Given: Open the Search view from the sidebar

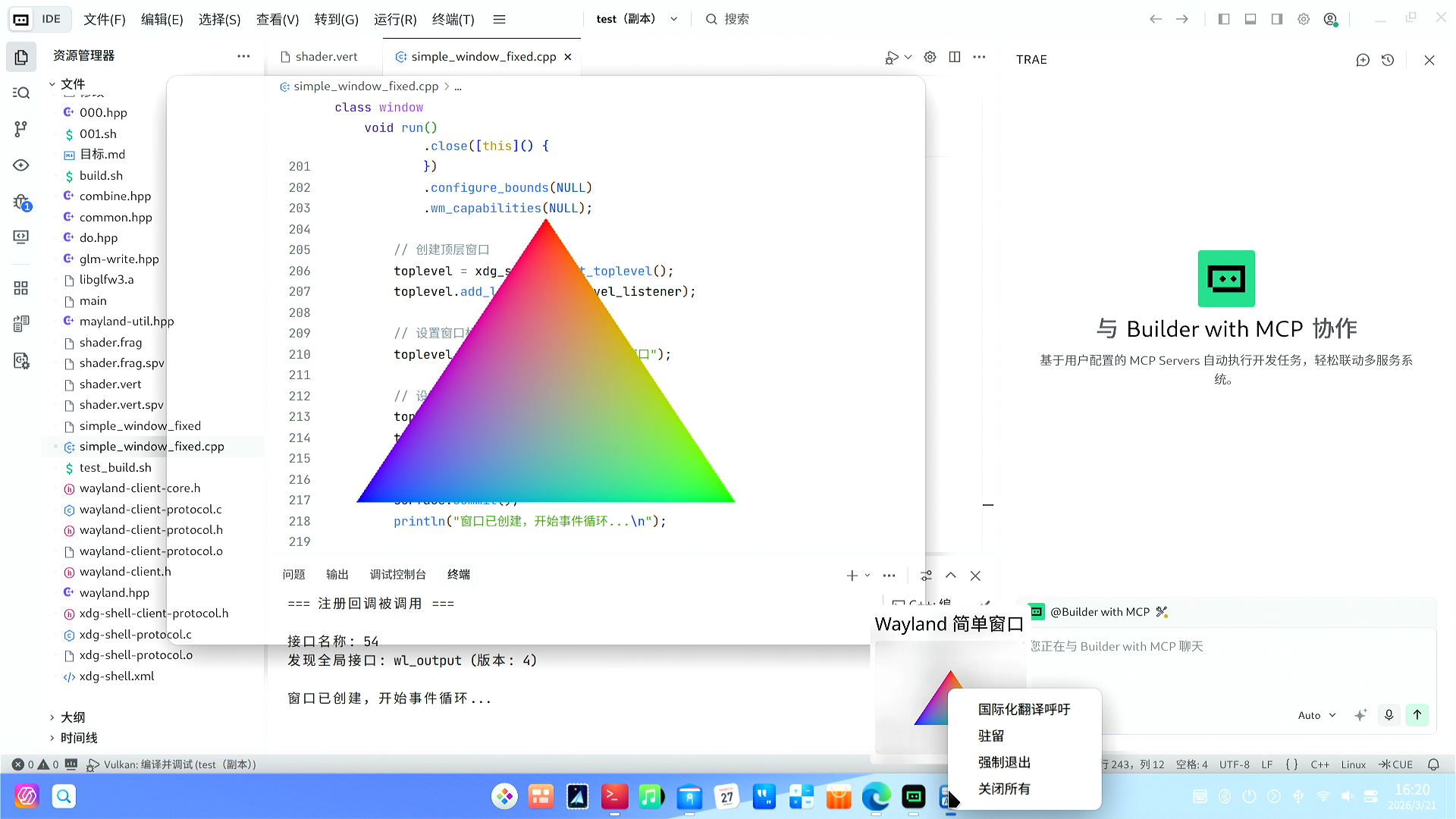Looking at the screenshot, I should [x=20, y=93].
